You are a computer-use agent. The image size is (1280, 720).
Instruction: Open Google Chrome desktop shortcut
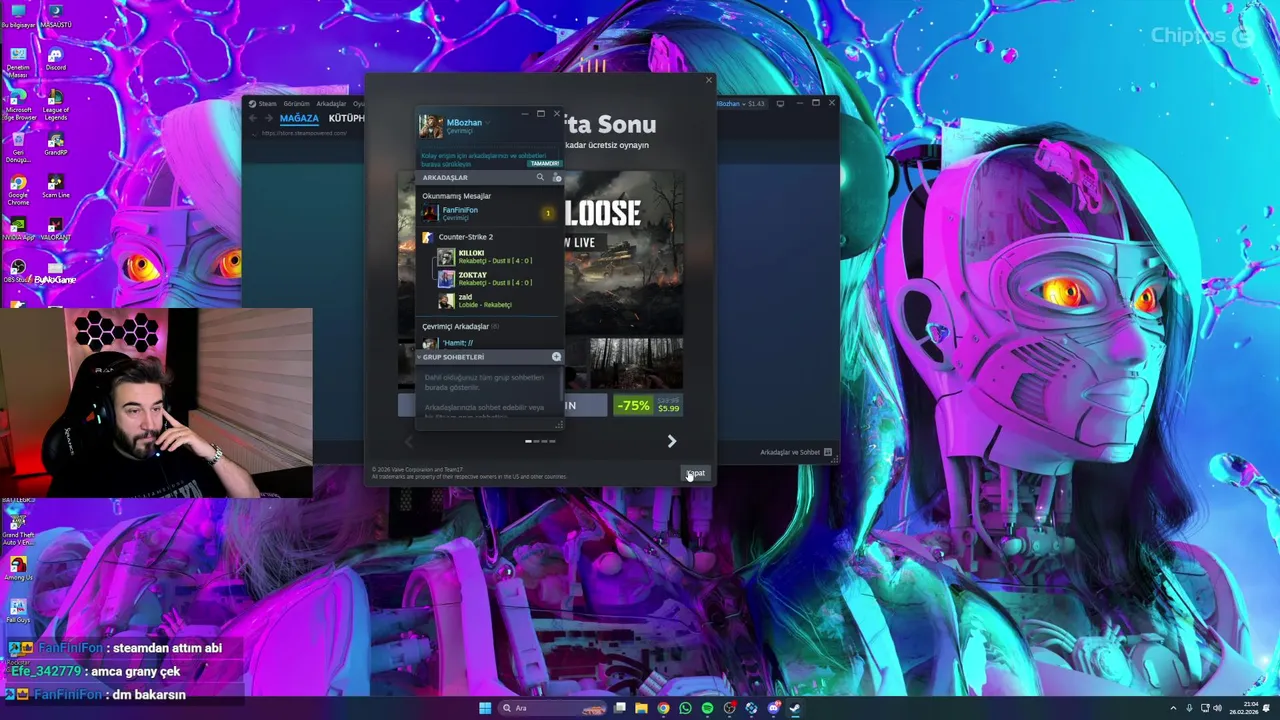click(x=17, y=191)
